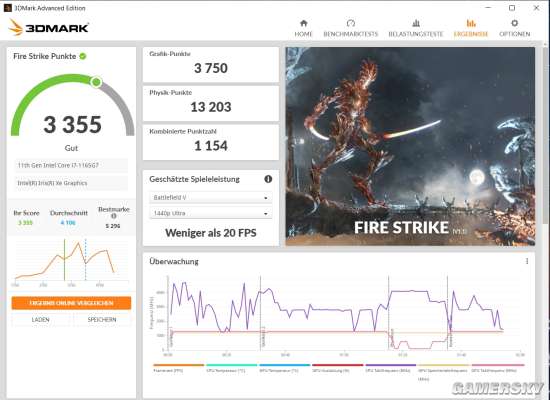Click Ergebnis Online Vergleichen button

tap(71, 303)
